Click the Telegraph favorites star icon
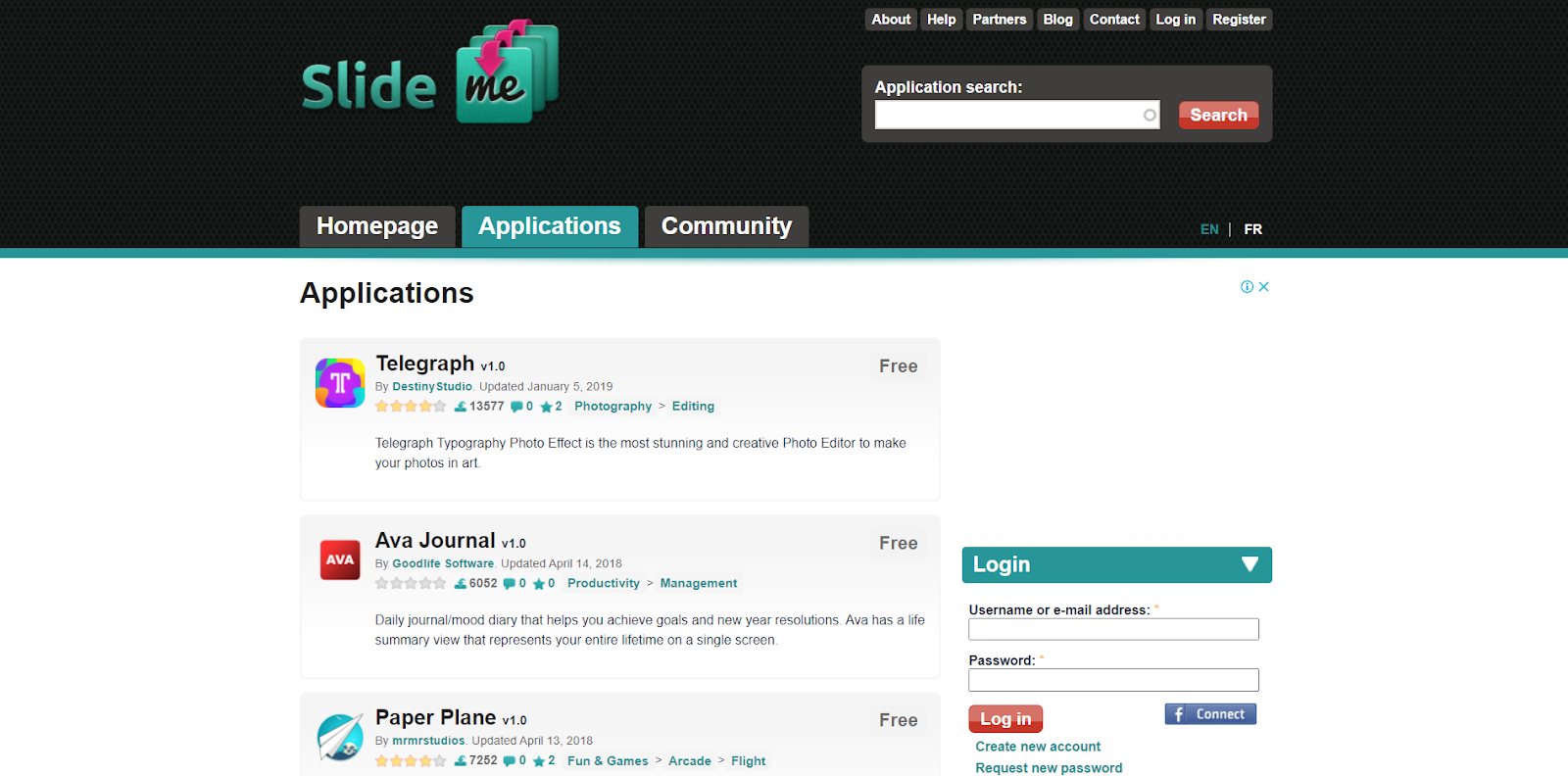This screenshot has width=1568, height=776. click(546, 407)
